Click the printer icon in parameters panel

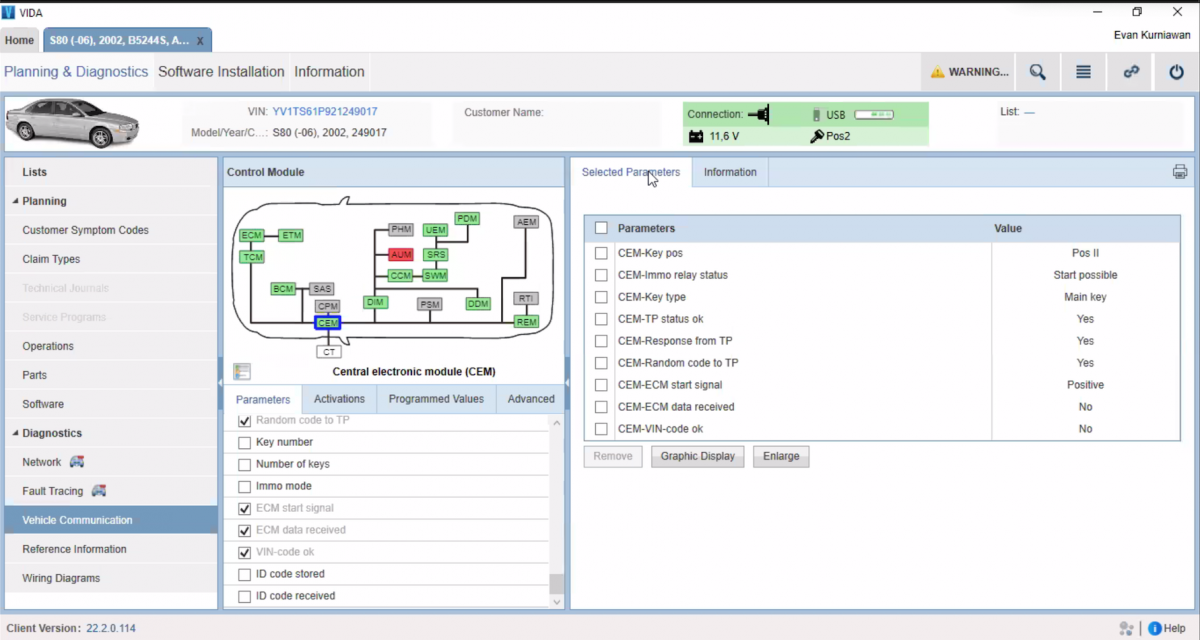click(x=1180, y=172)
